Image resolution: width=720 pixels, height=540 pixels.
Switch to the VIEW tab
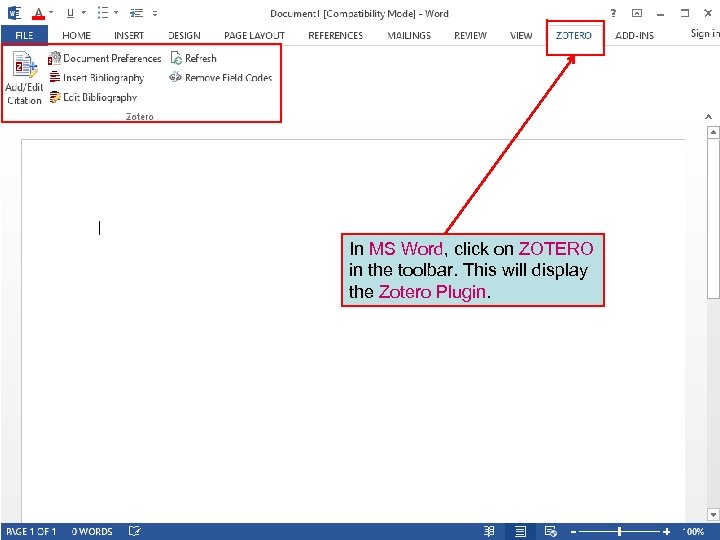(x=521, y=35)
